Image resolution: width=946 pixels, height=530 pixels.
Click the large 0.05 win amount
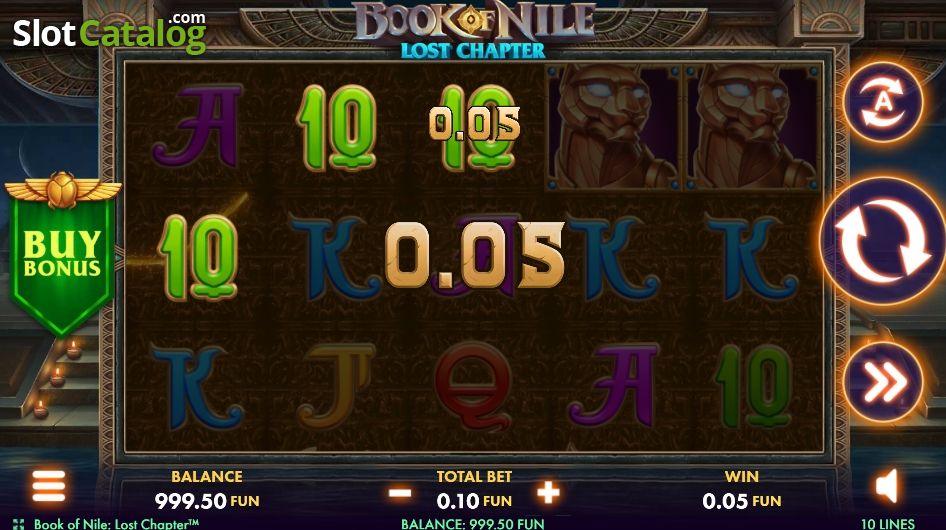(x=475, y=255)
